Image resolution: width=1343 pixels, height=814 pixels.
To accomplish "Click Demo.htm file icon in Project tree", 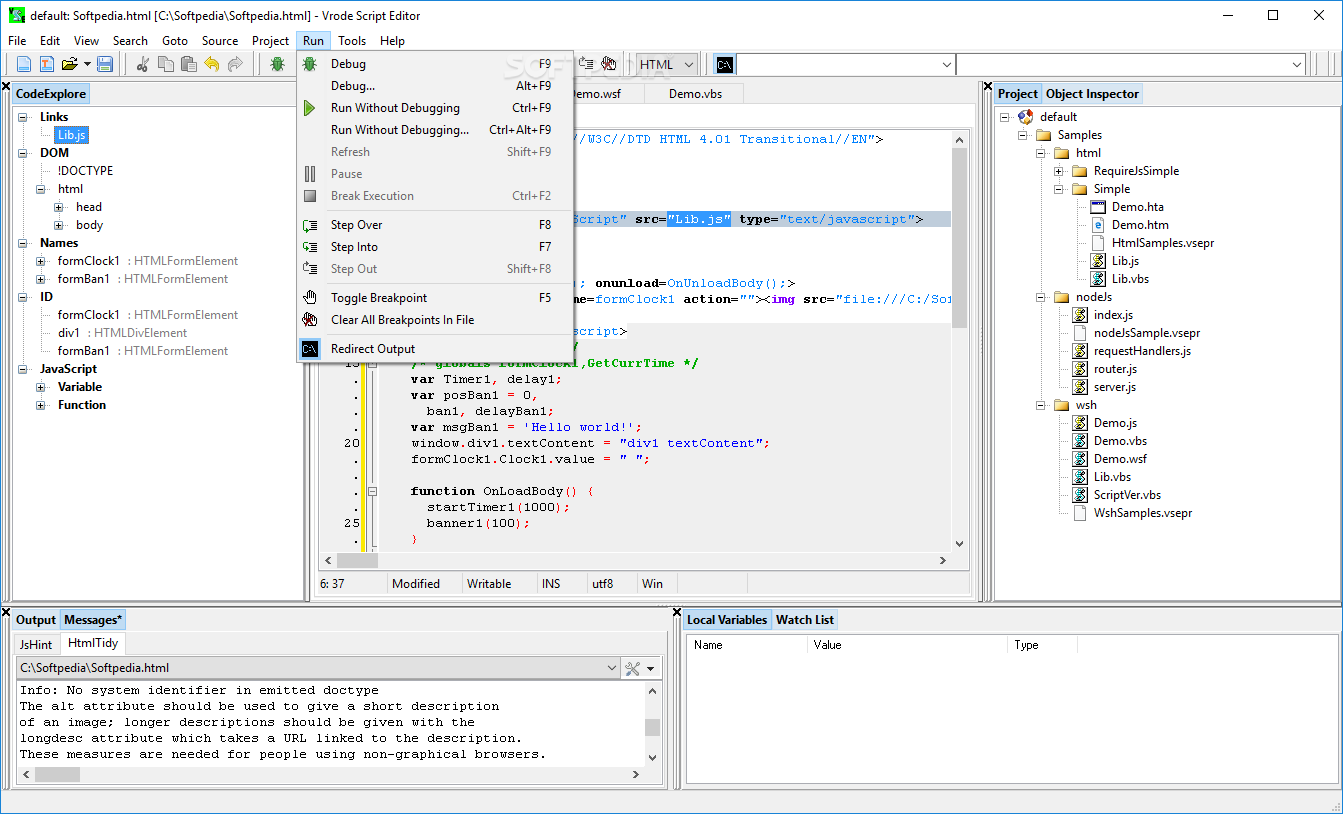I will point(1097,225).
